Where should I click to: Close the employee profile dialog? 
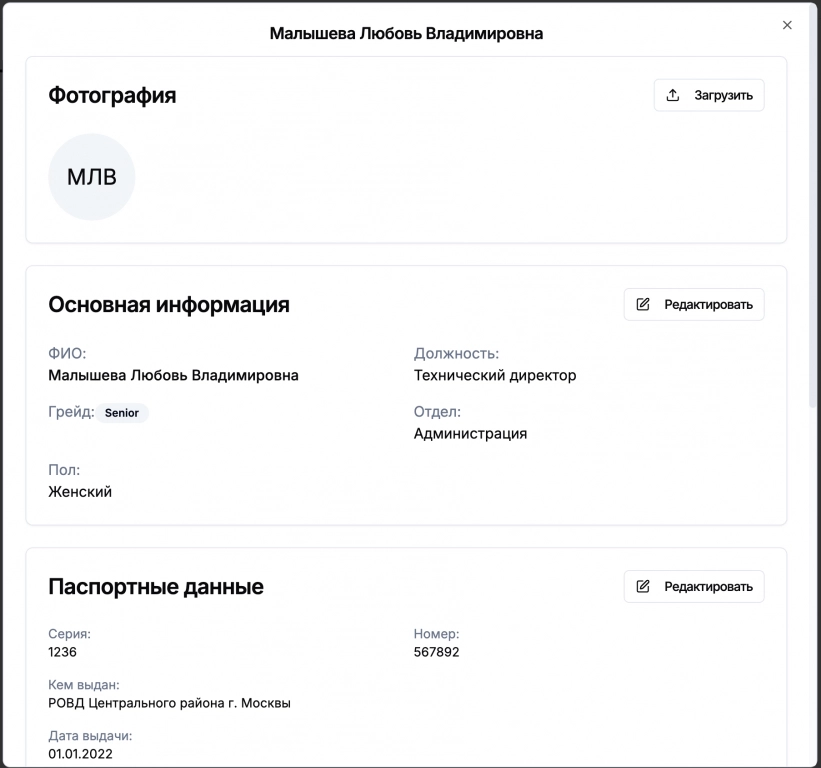pyautogui.click(x=787, y=26)
